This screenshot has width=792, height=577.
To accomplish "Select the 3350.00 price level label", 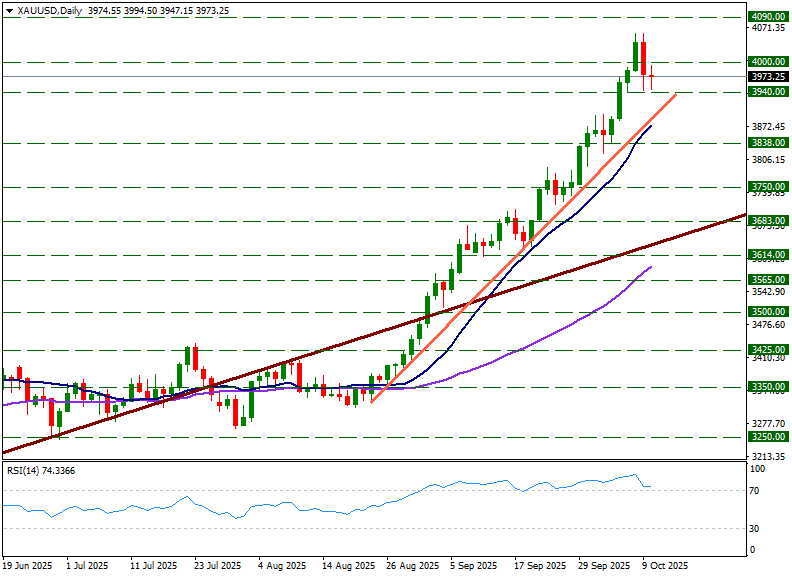I will click(x=766, y=387).
